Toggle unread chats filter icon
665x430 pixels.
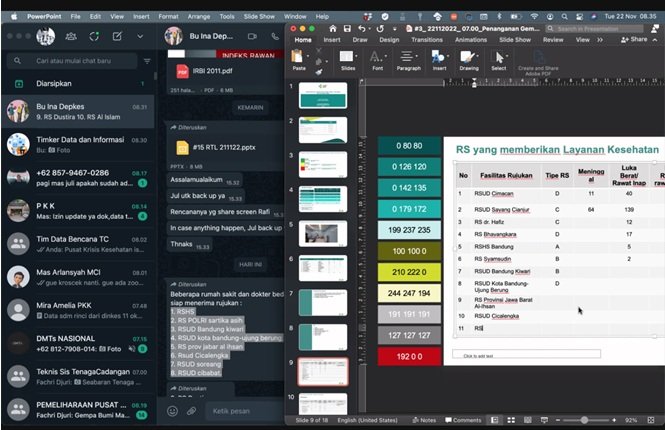147,61
